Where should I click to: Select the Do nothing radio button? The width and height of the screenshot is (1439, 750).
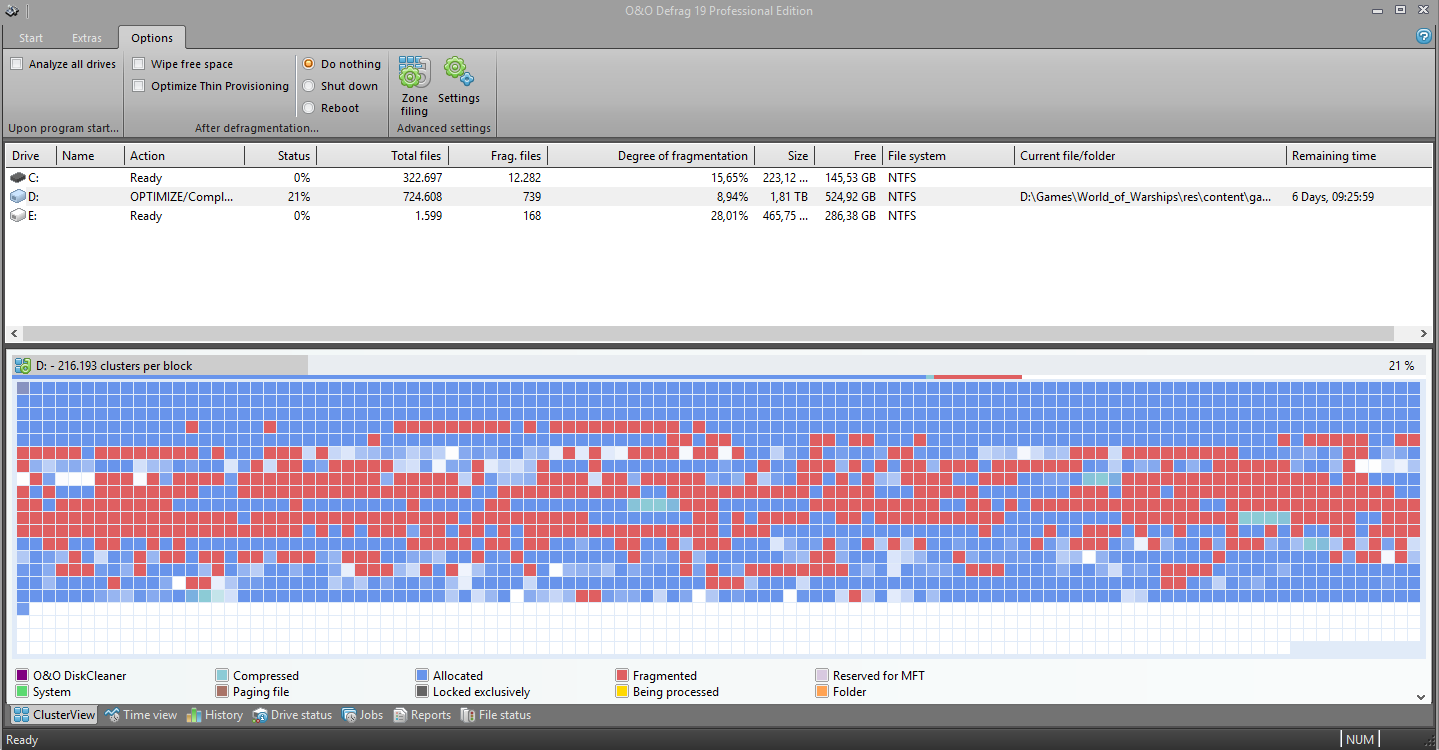(309, 64)
